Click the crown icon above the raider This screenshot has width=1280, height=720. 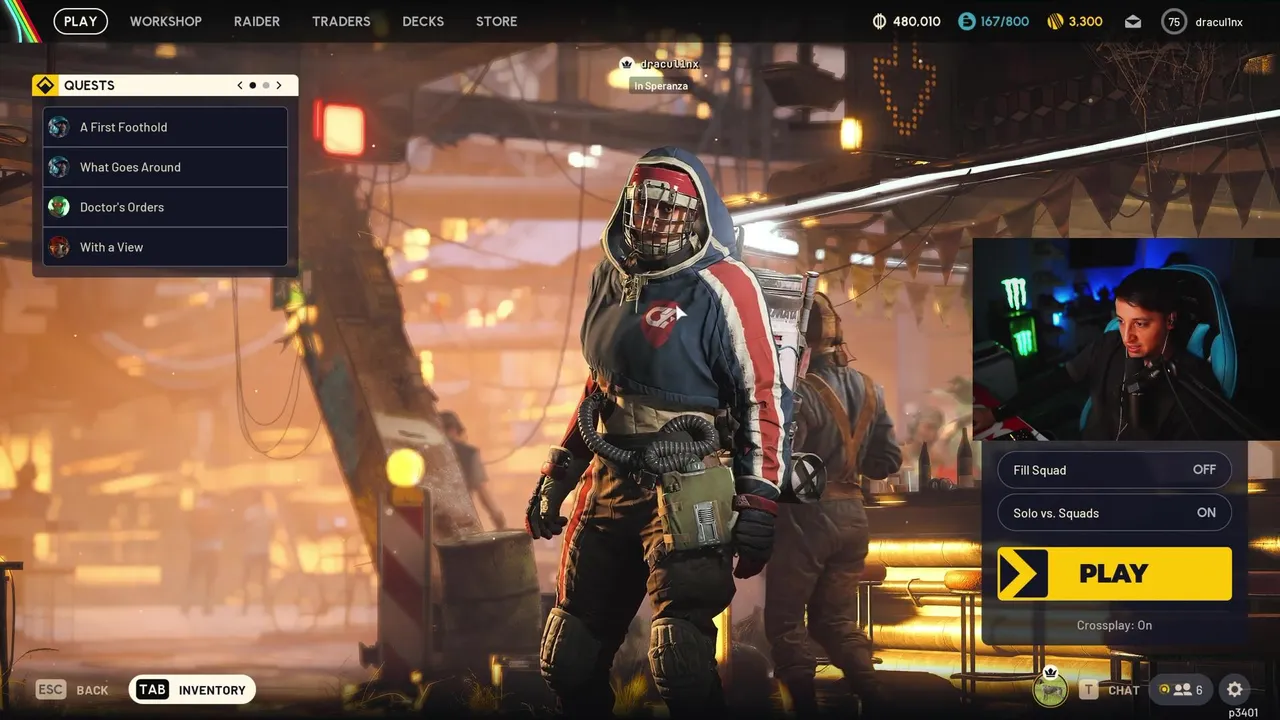coord(627,64)
